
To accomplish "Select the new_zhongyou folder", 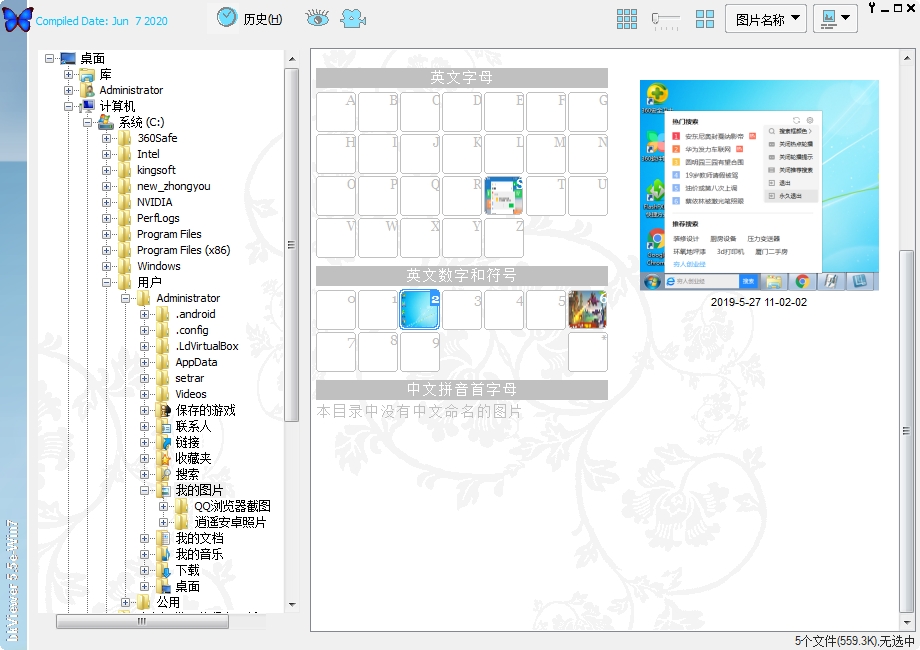I will coord(174,186).
